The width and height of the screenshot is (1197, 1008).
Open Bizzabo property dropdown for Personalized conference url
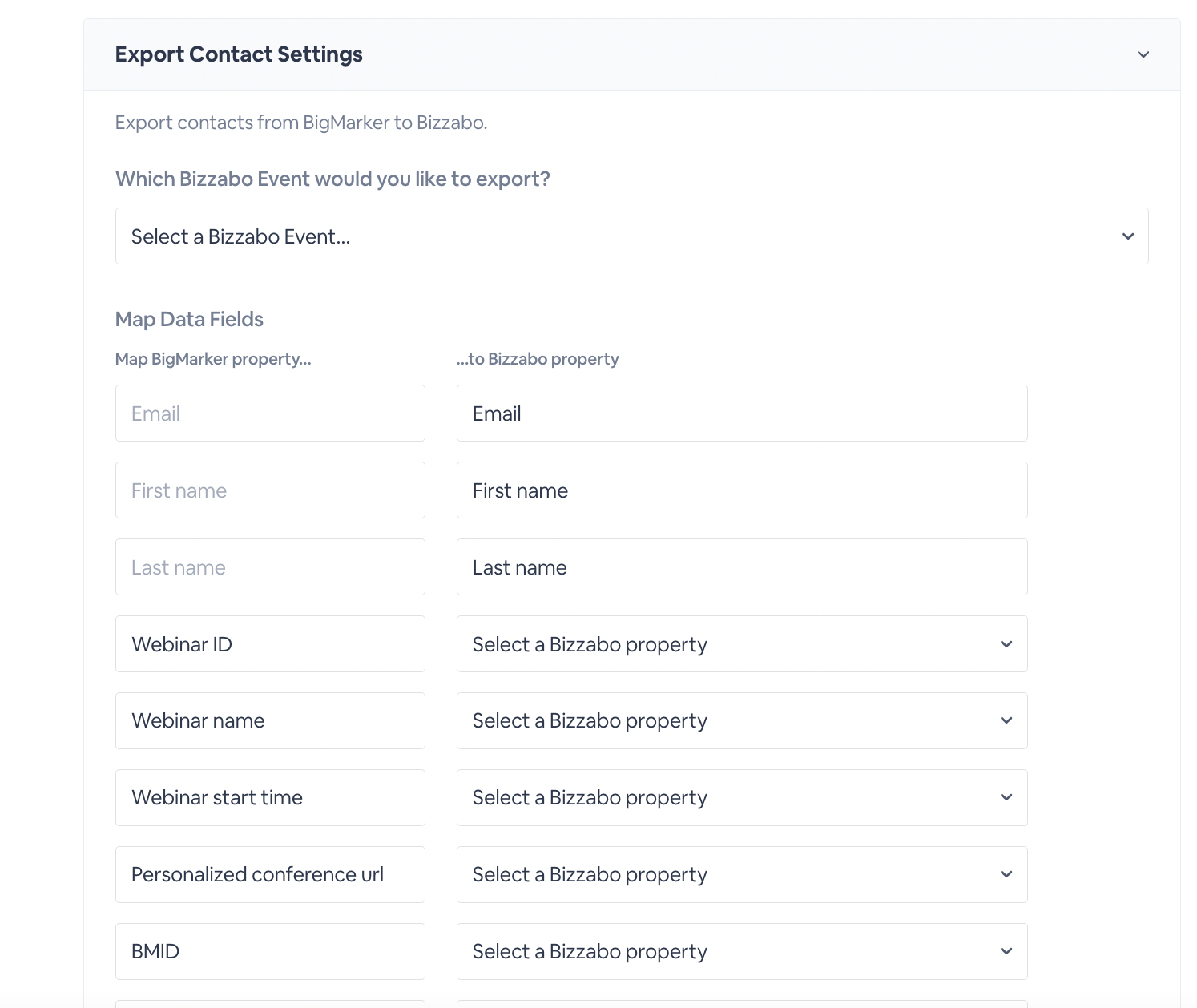tap(742, 875)
